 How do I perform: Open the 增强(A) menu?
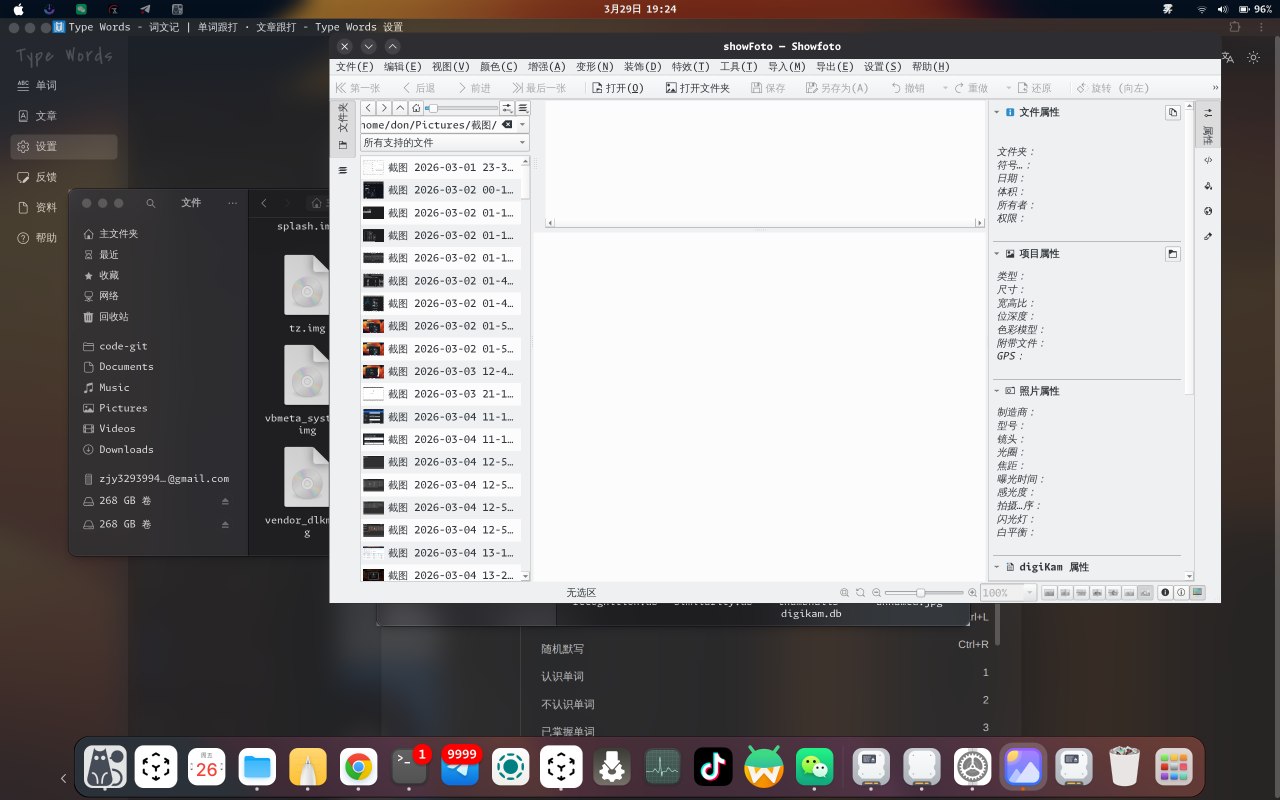click(x=546, y=67)
